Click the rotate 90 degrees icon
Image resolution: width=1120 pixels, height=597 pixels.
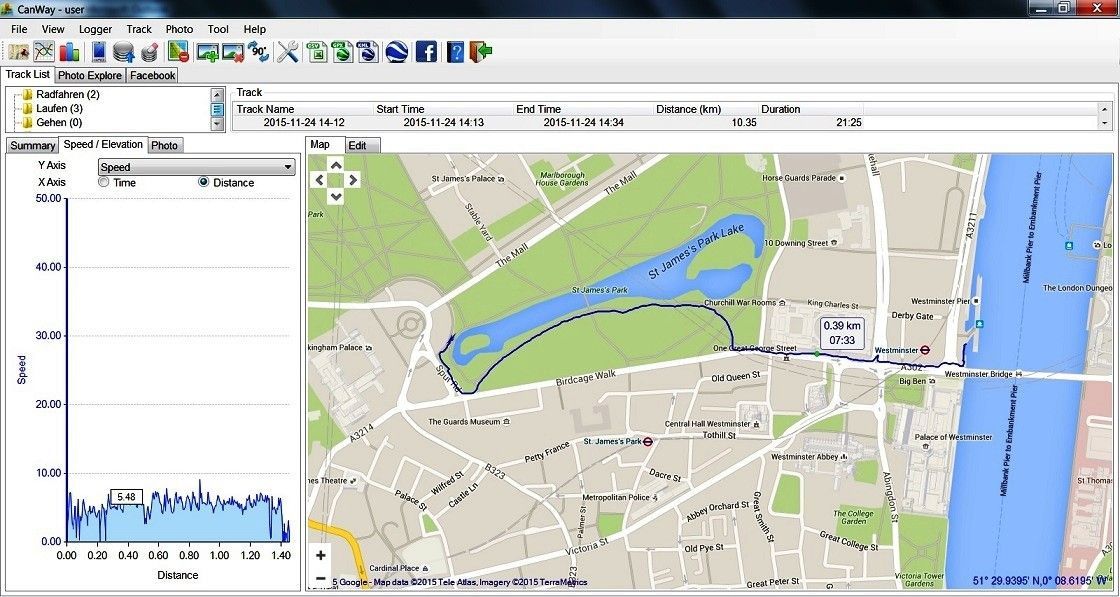point(260,52)
